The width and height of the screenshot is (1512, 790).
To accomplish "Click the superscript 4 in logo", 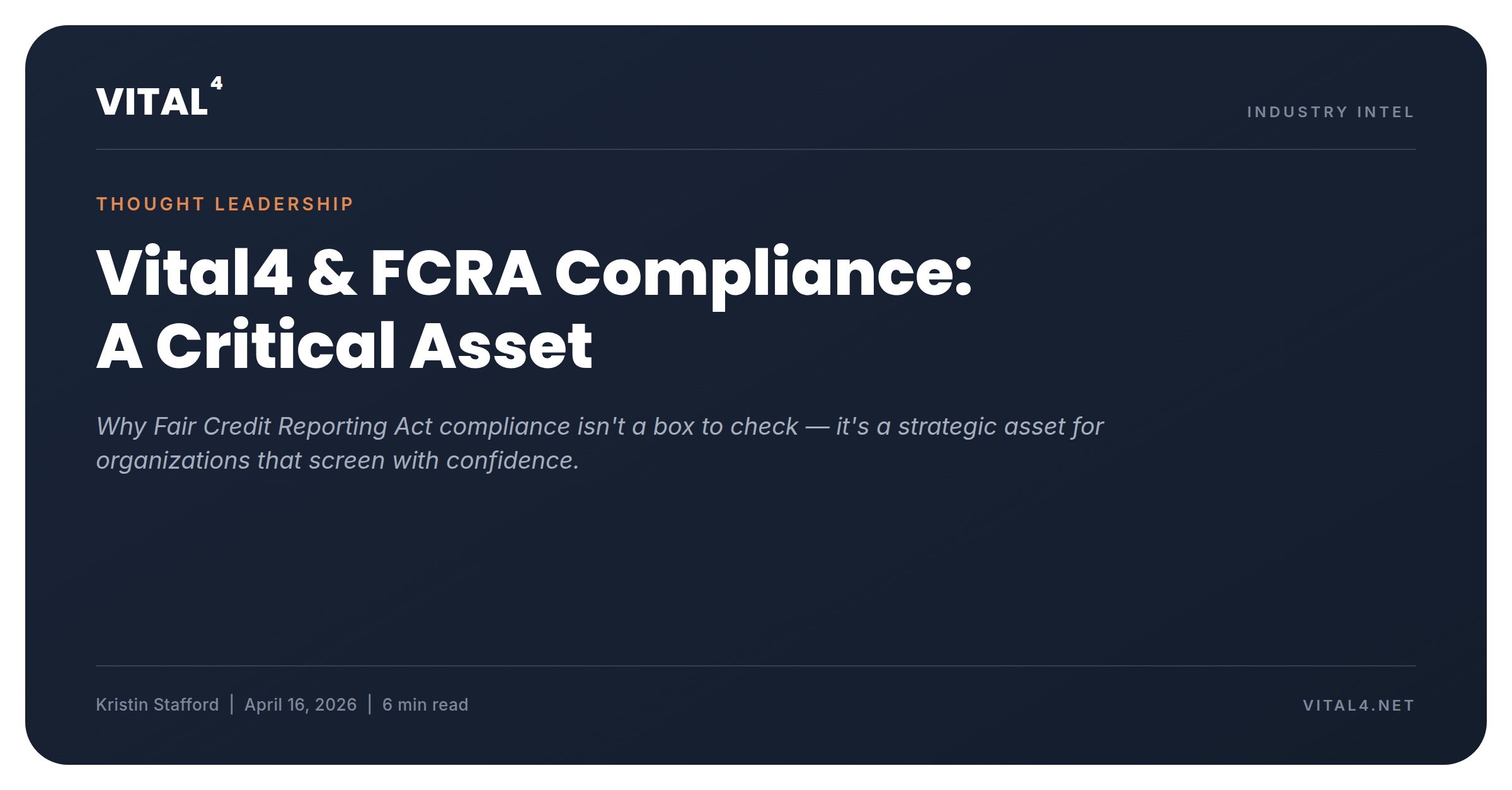I will pyautogui.click(x=217, y=83).
